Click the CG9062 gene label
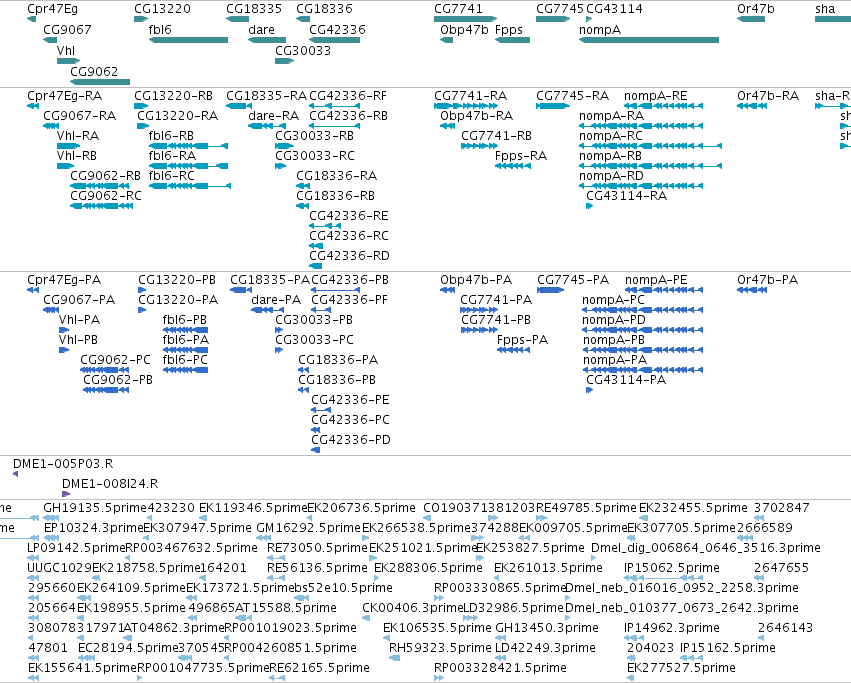This screenshot has width=851, height=683. pyautogui.click(x=94, y=72)
